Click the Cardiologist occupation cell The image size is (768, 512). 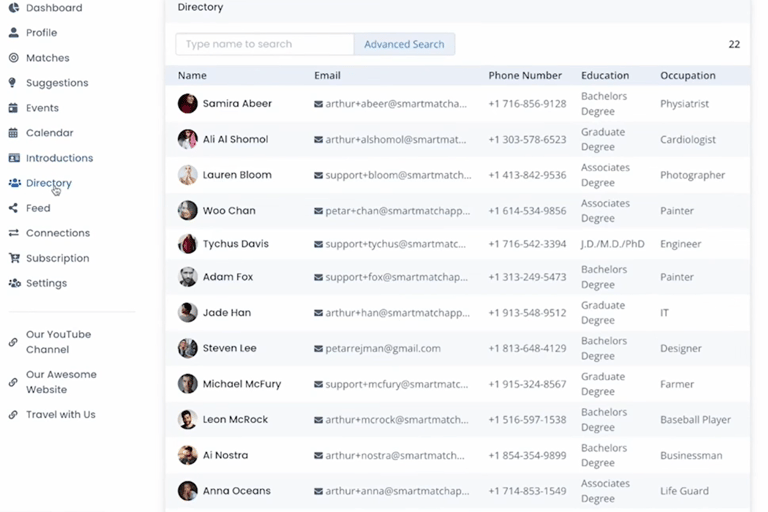point(688,140)
